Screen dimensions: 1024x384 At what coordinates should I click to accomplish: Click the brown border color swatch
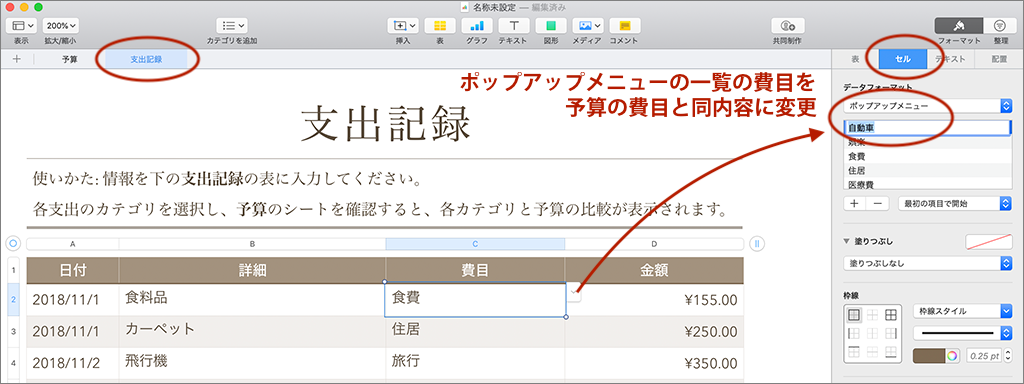point(928,356)
